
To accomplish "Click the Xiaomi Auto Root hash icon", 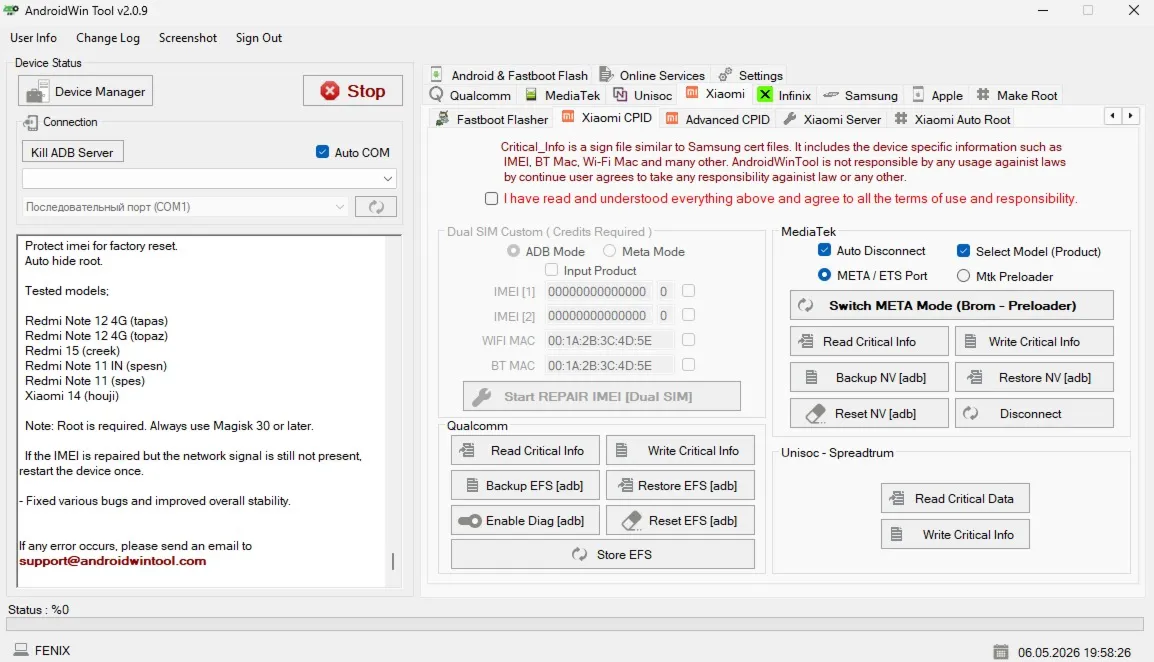I will point(901,119).
